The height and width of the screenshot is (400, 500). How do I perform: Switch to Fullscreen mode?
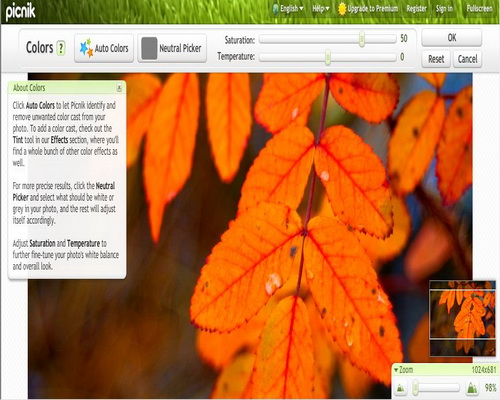coord(479,9)
